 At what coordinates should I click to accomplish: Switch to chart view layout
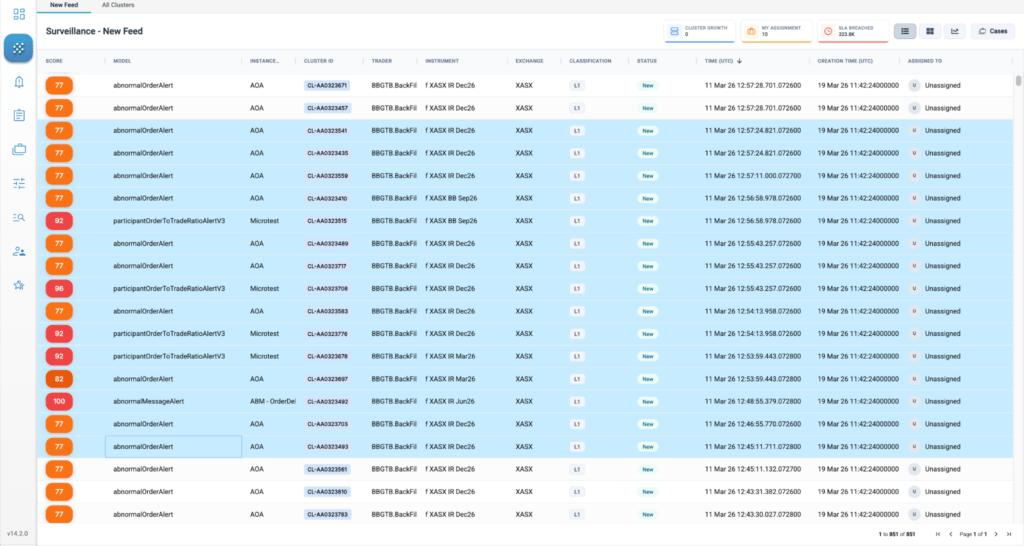955,31
